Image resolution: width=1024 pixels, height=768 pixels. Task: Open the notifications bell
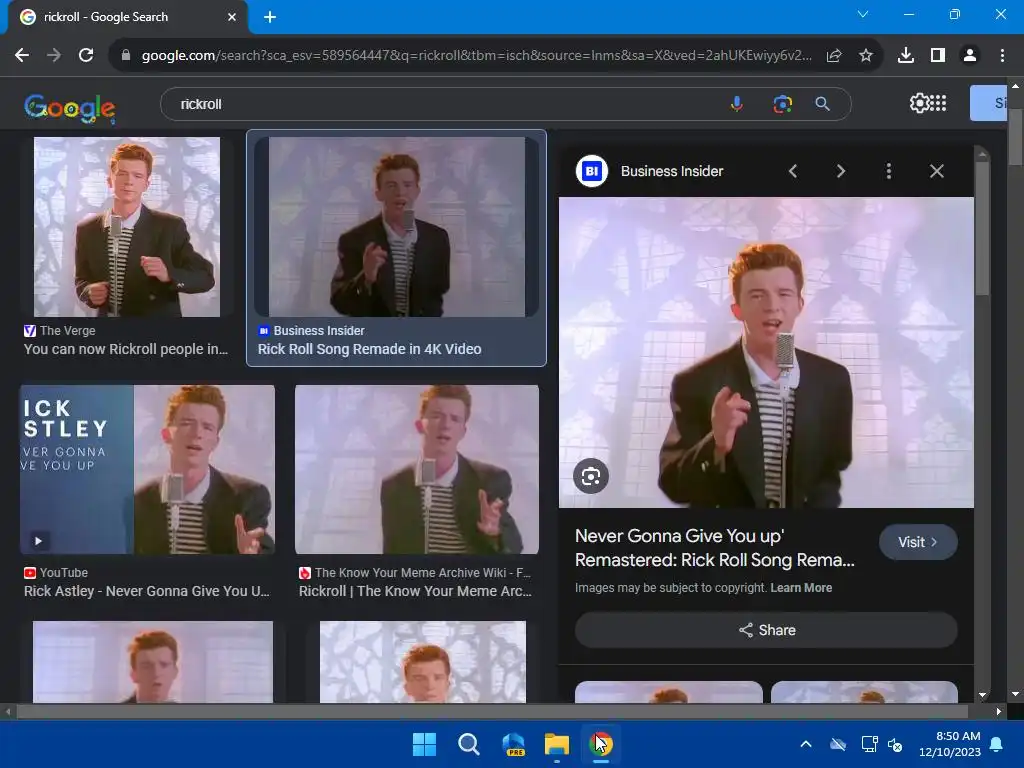(x=997, y=744)
